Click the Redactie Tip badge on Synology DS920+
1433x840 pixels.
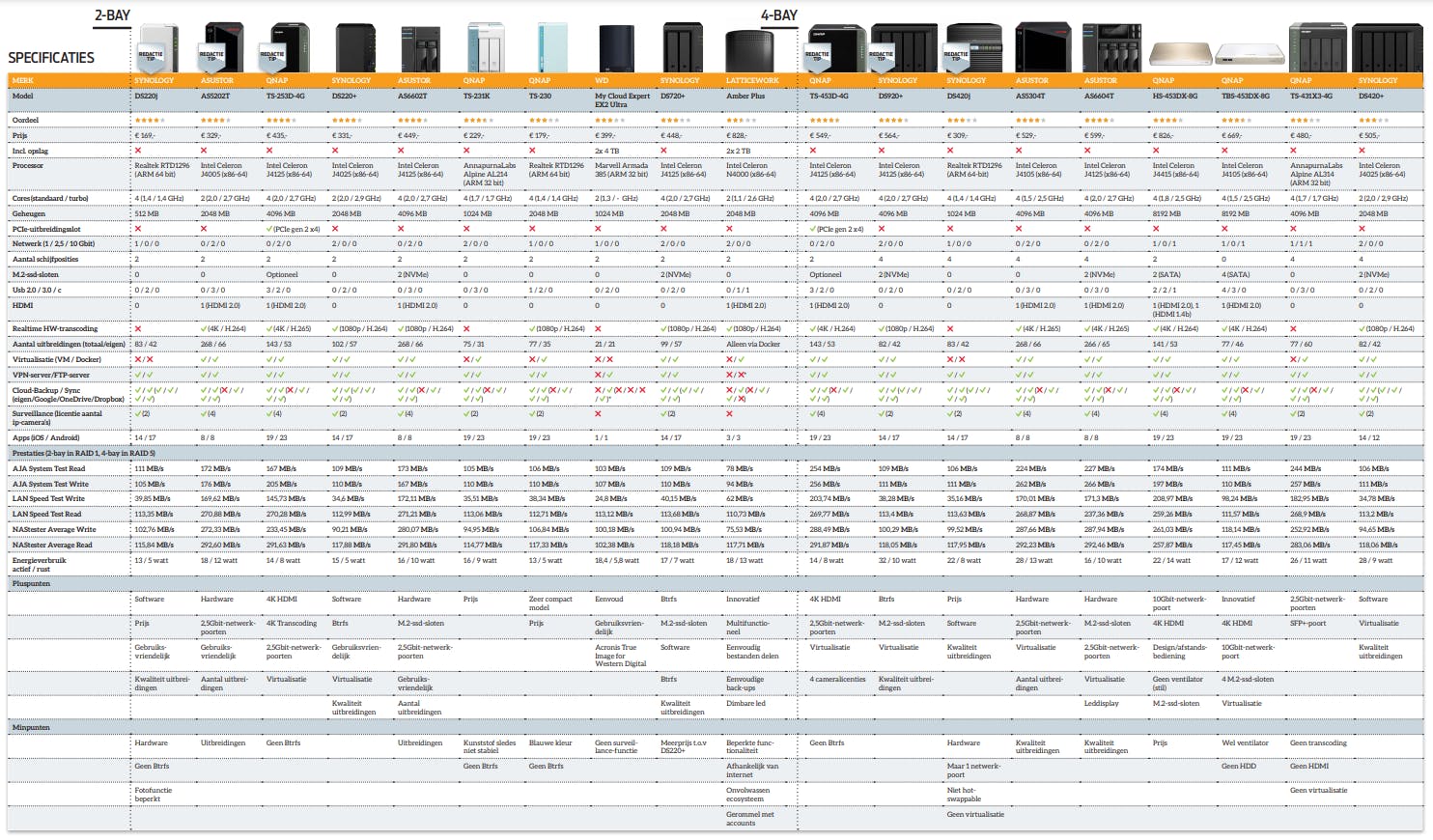pos(882,56)
